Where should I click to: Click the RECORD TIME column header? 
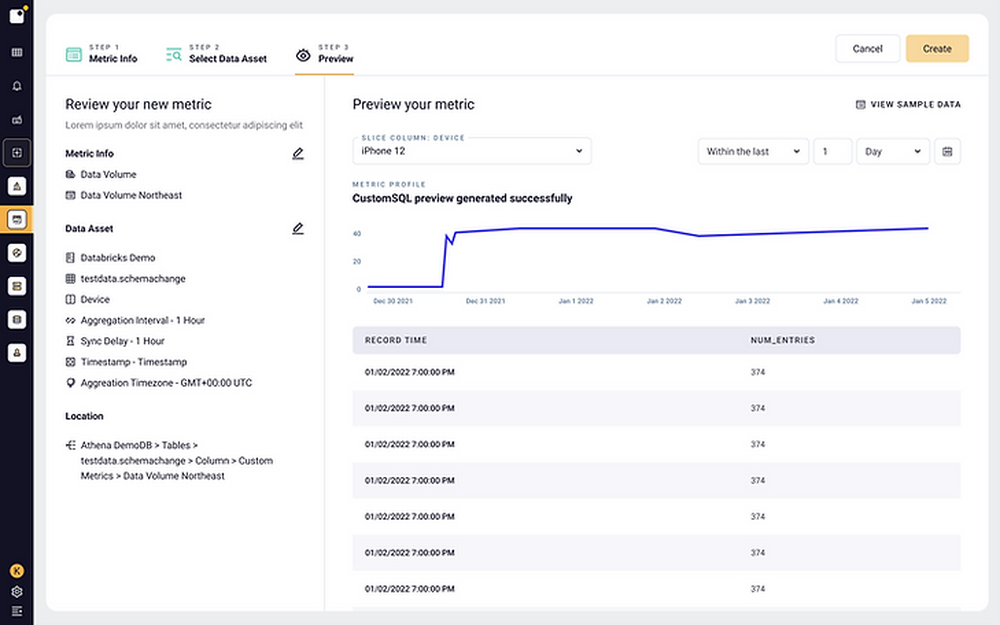[x=396, y=341]
